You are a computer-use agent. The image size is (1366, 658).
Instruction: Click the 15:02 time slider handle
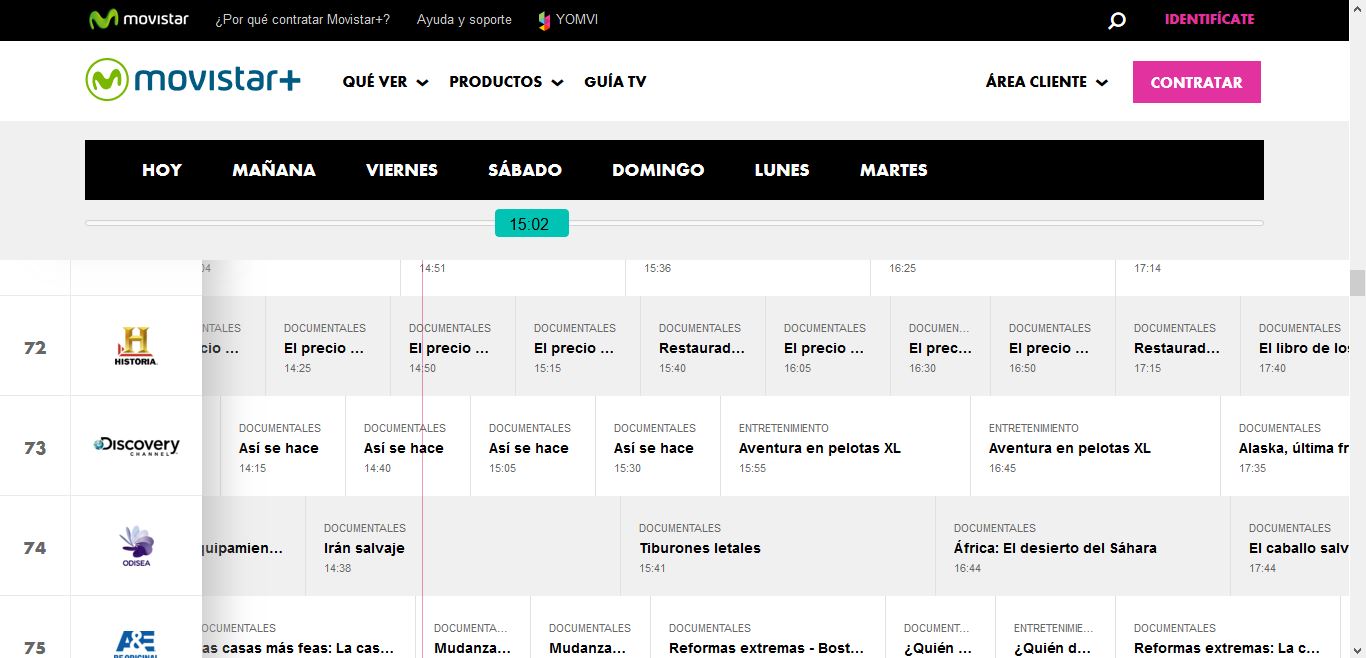(532, 224)
